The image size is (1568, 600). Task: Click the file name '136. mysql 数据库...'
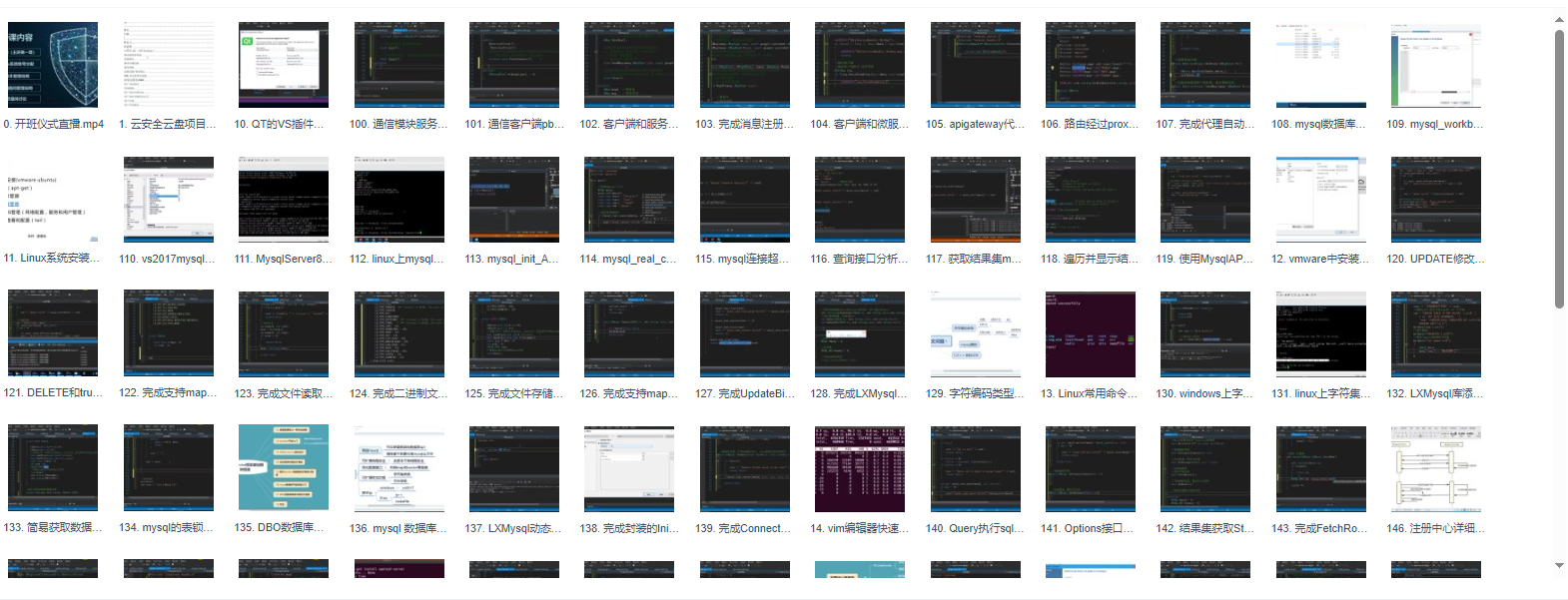398,529
